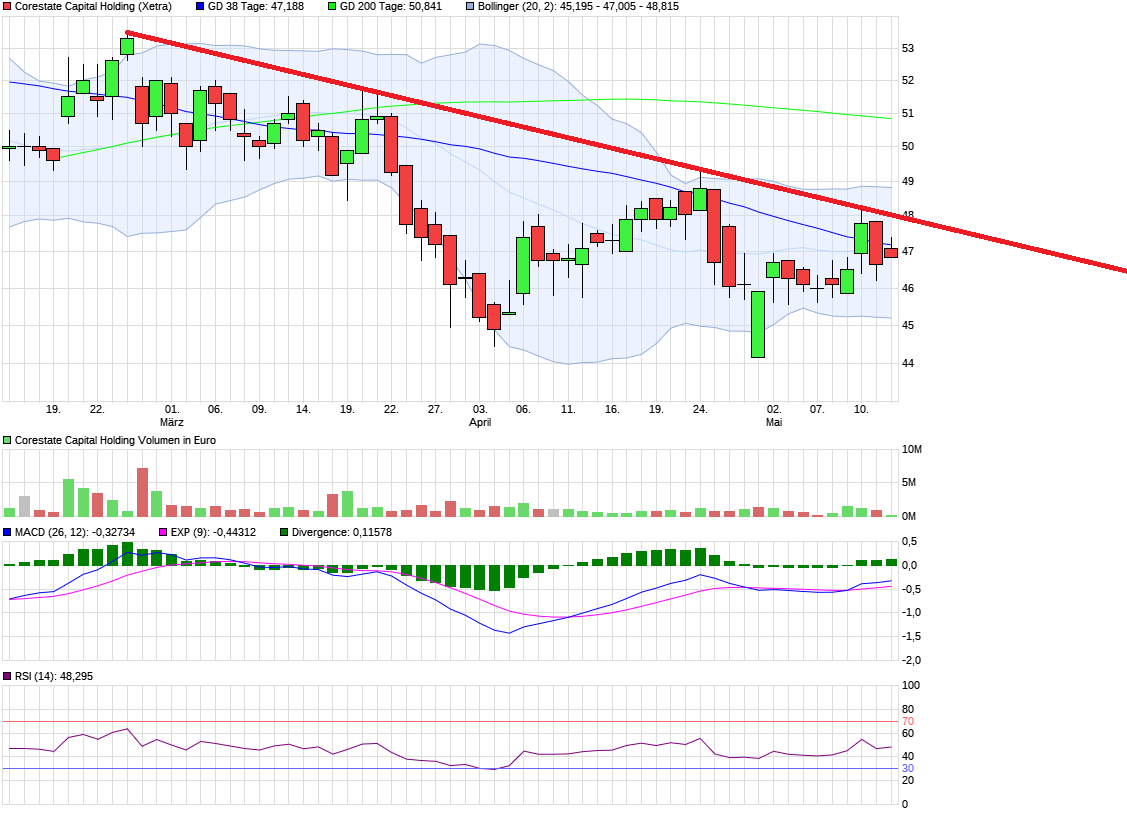The image size is (1127, 814).
Task: Click the red Corestate Capital Holding legend square
Action: click(8, 7)
